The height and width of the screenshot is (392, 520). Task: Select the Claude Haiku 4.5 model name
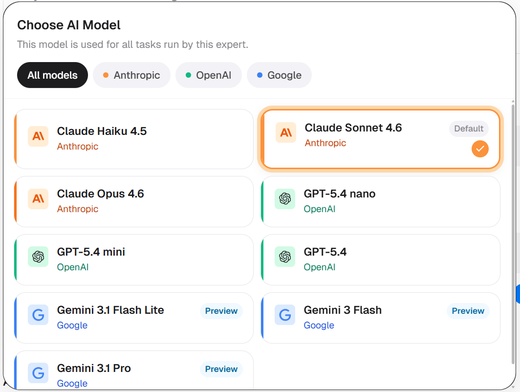[102, 131]
